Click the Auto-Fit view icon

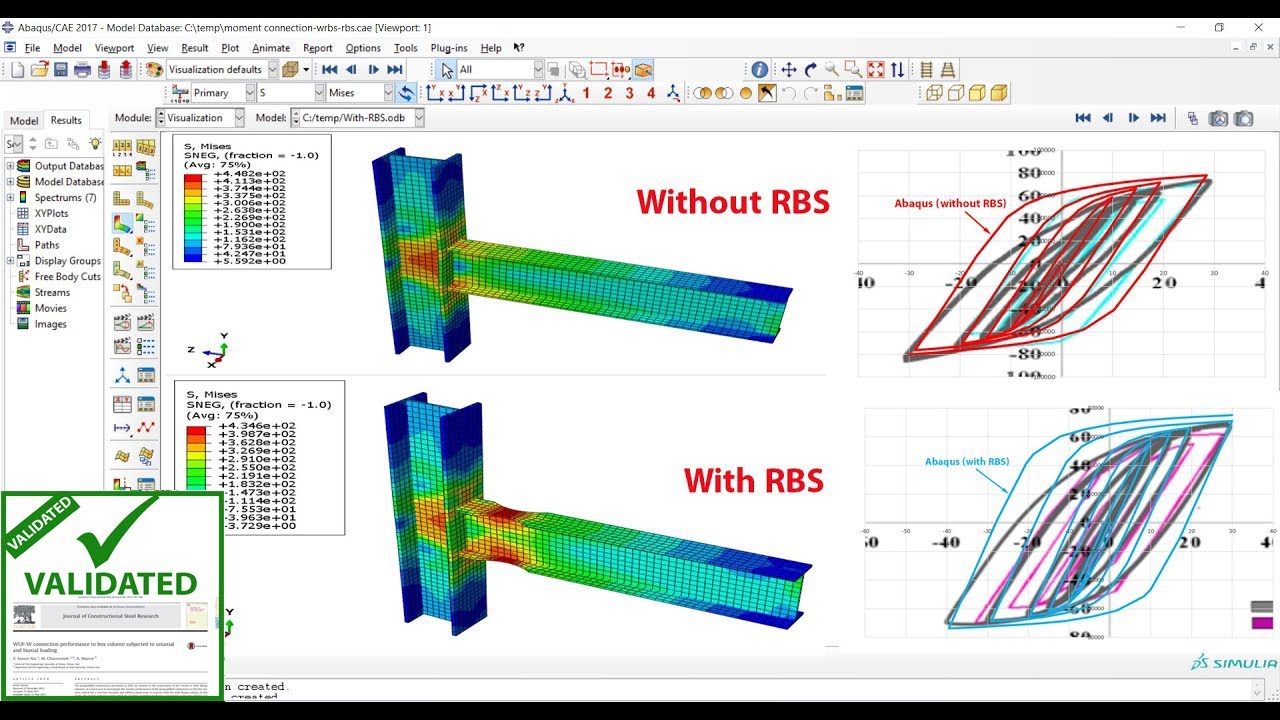tap(876, 70)
